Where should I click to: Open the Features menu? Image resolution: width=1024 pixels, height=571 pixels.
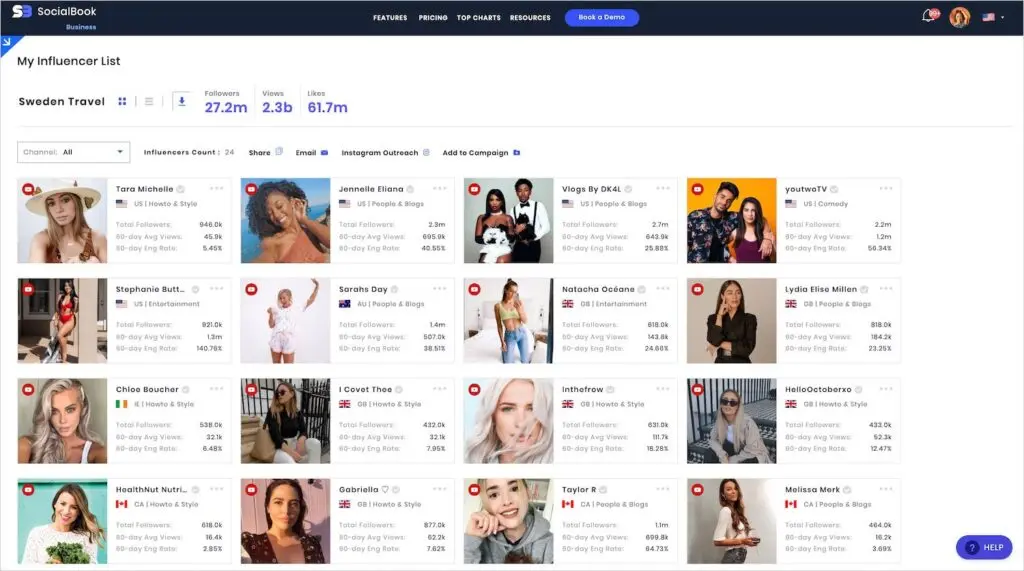click(x=390, y=18)
